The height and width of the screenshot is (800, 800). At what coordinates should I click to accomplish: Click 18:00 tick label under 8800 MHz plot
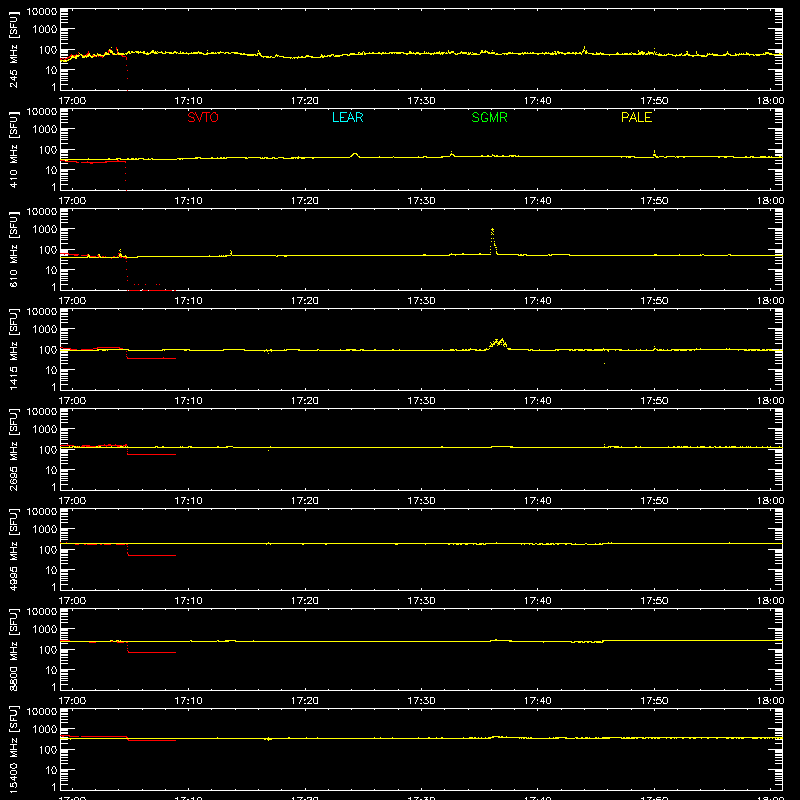coord(770,701)
